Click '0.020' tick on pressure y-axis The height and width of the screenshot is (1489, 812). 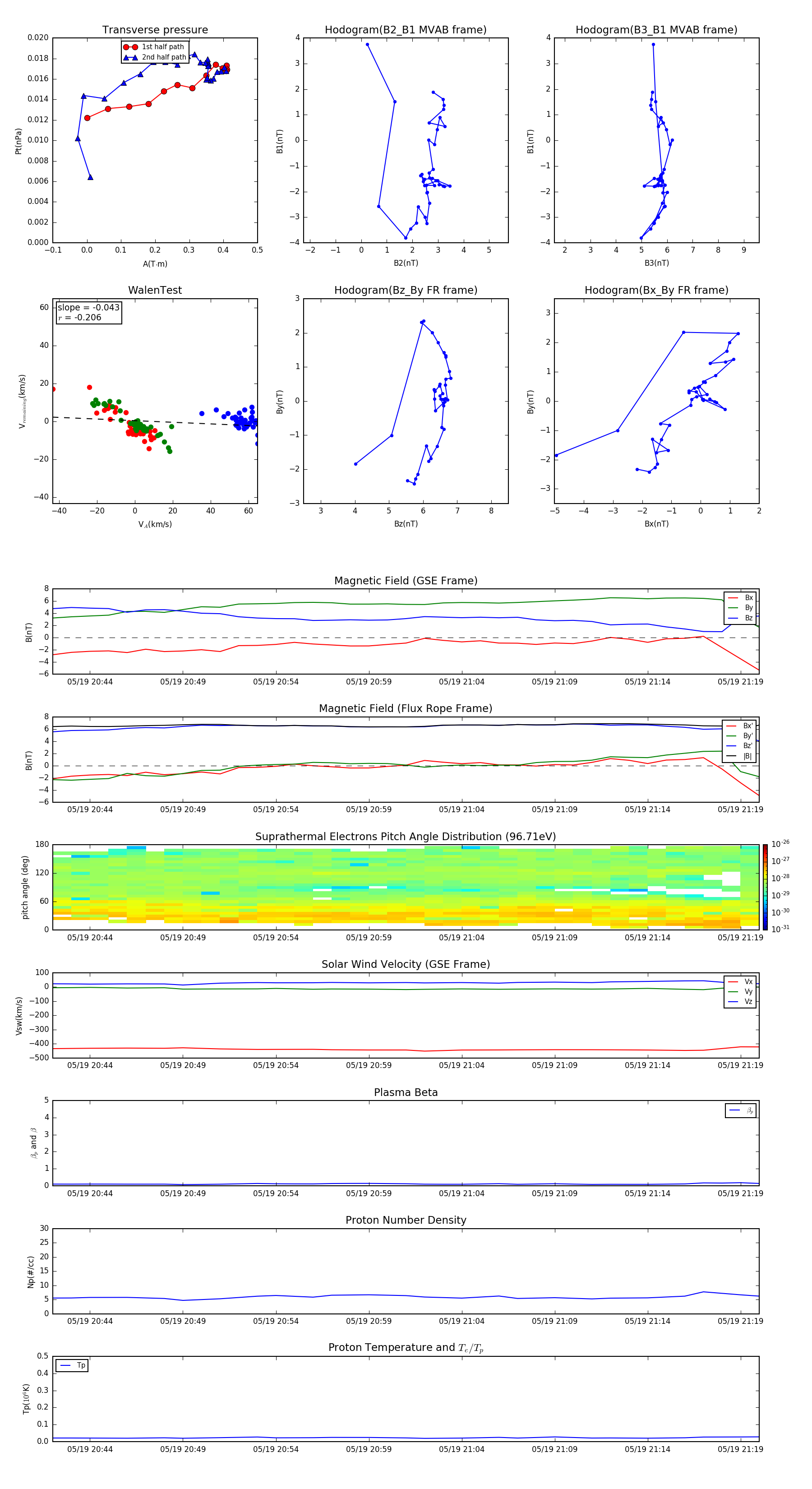(38, 37)
